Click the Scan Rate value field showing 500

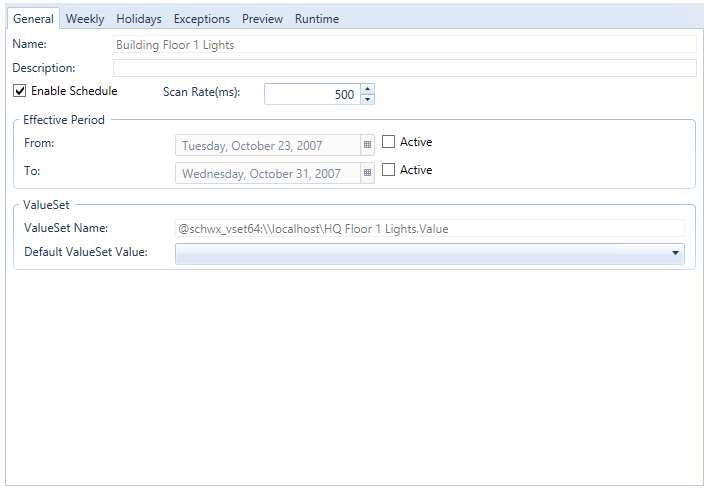pyautogui.click(x=312, y=94)
